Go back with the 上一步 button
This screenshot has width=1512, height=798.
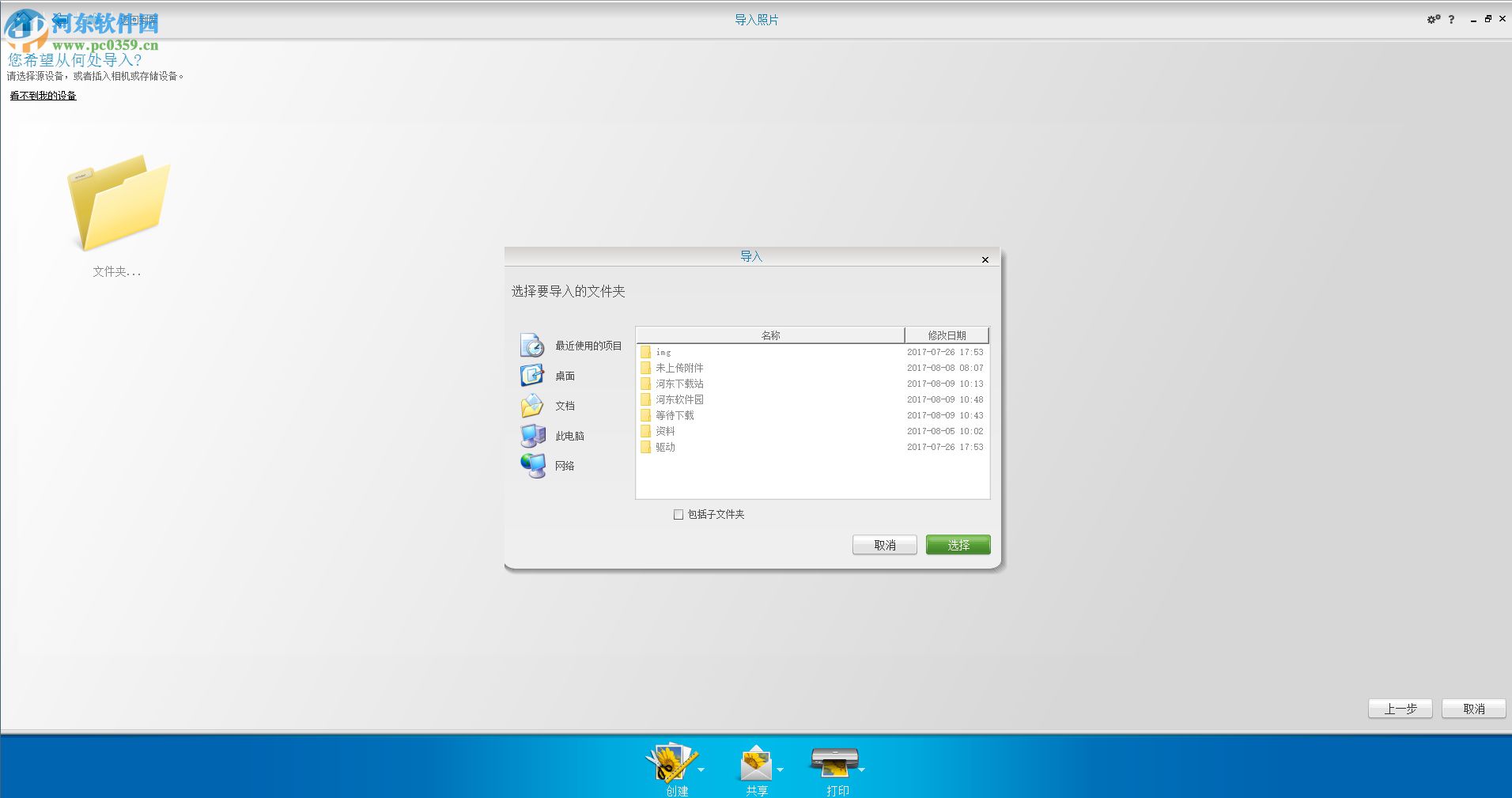tap(1400, 709)
